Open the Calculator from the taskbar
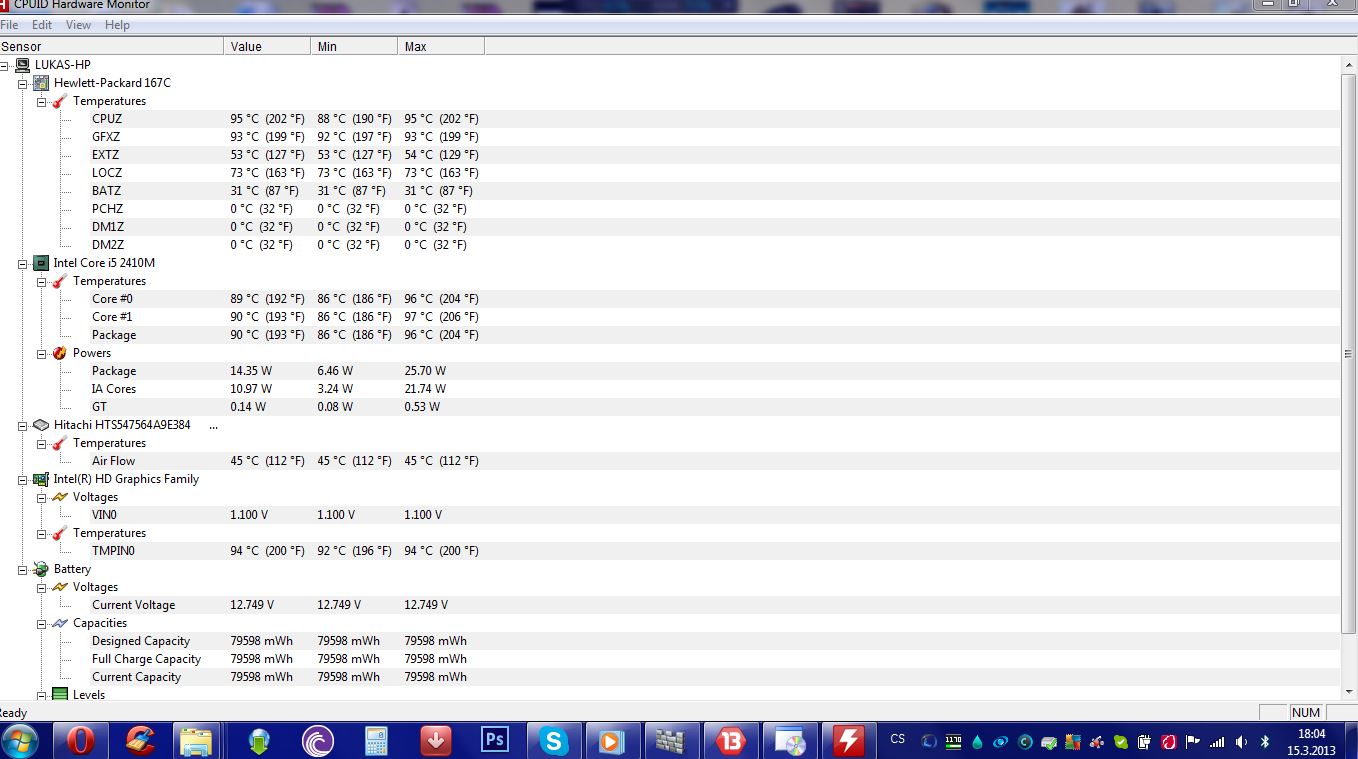This screenshot has width=1358, height=759. coord(376,741)
